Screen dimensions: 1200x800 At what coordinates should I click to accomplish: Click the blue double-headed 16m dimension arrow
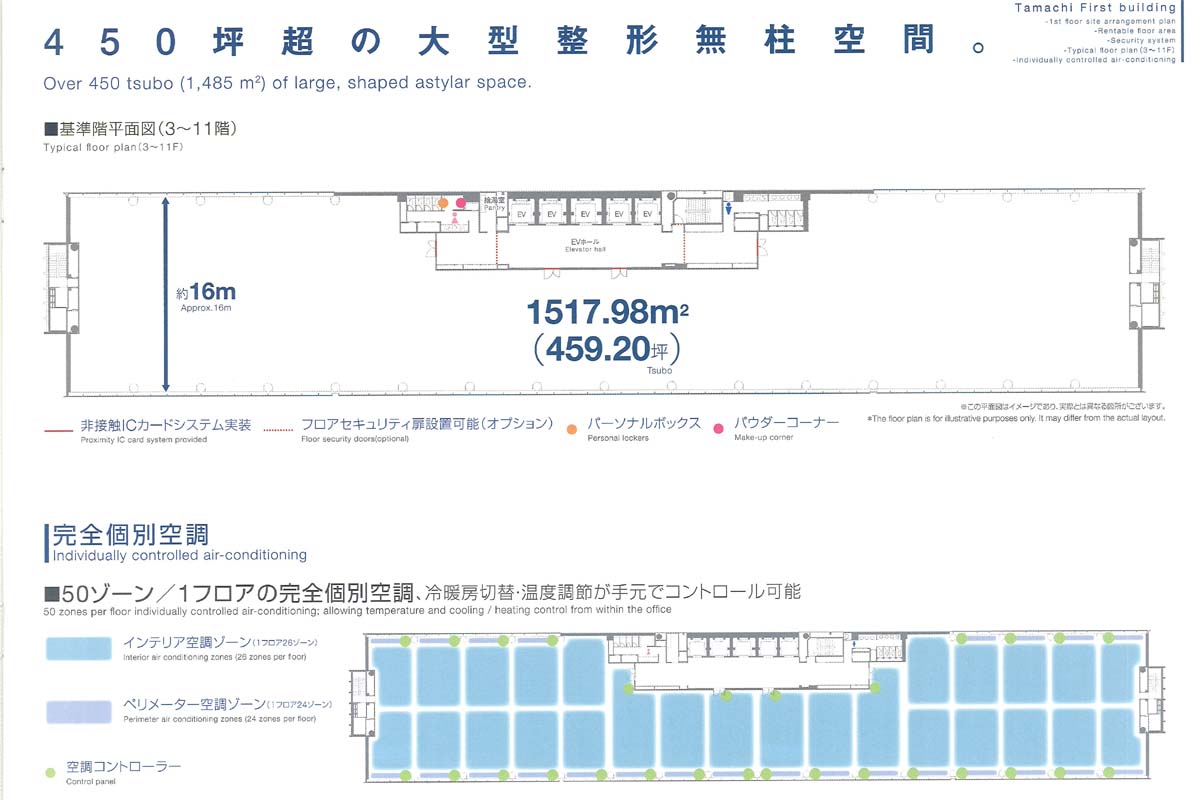click(x=166, y=295)
